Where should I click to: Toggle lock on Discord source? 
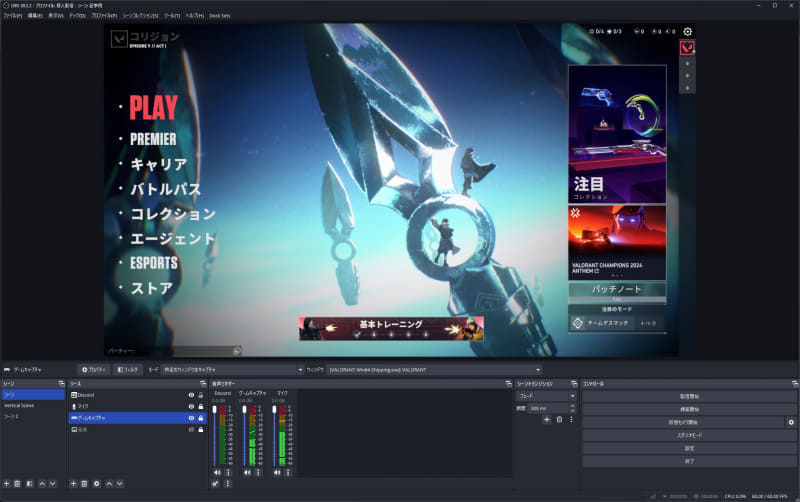click(x=201, y=395)
